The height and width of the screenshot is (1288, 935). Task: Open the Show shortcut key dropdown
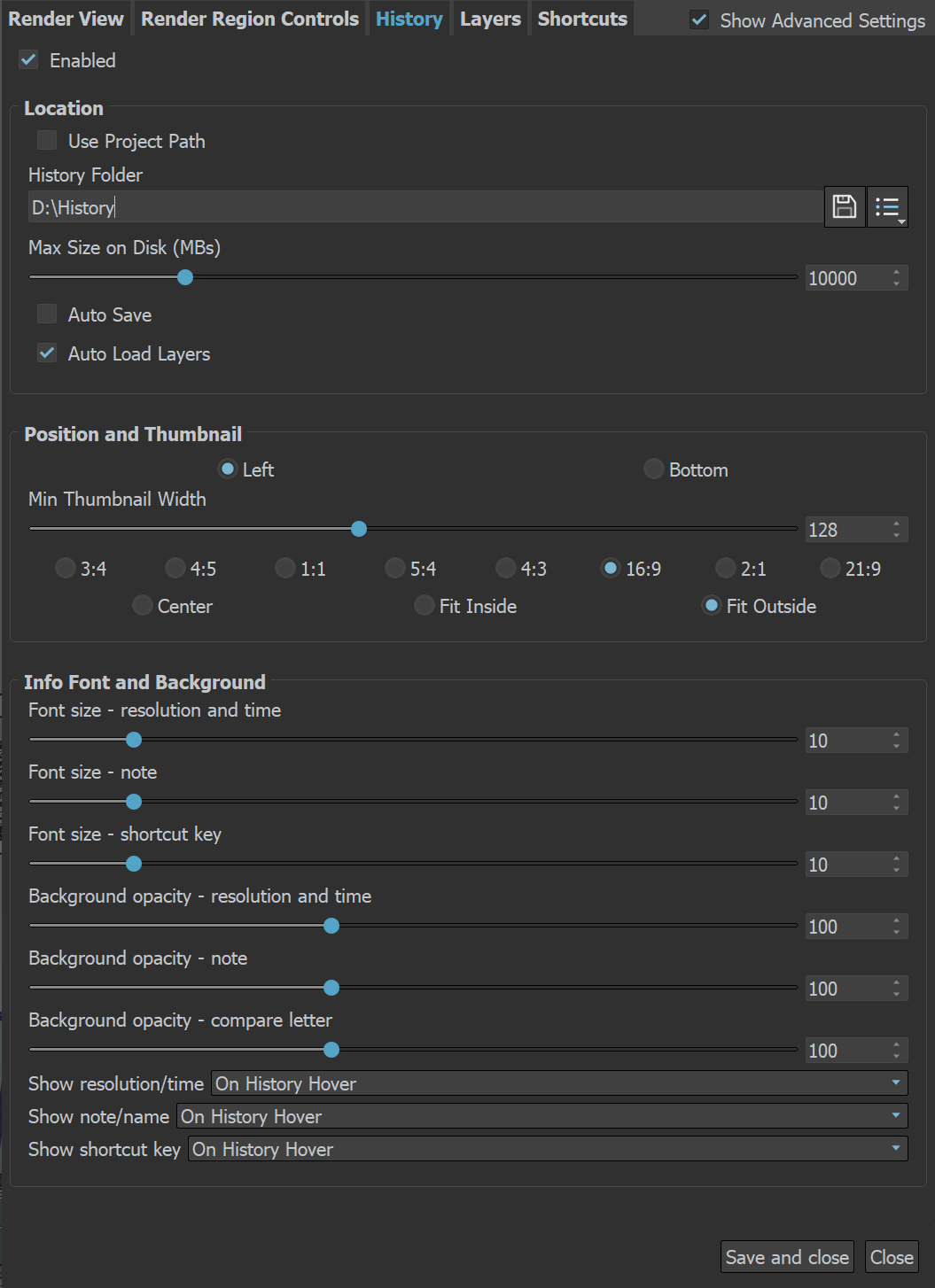pyautogui.click(x=548, y=1149)
